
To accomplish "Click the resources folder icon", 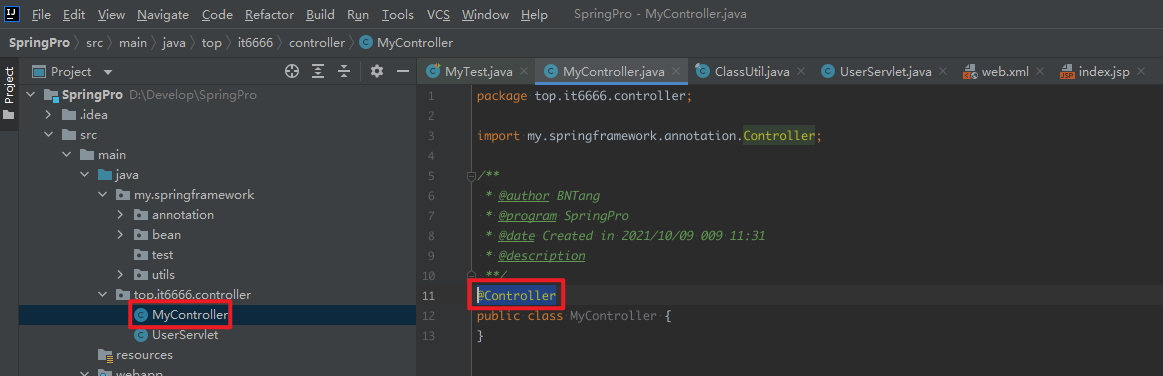I will click(105, 355).
